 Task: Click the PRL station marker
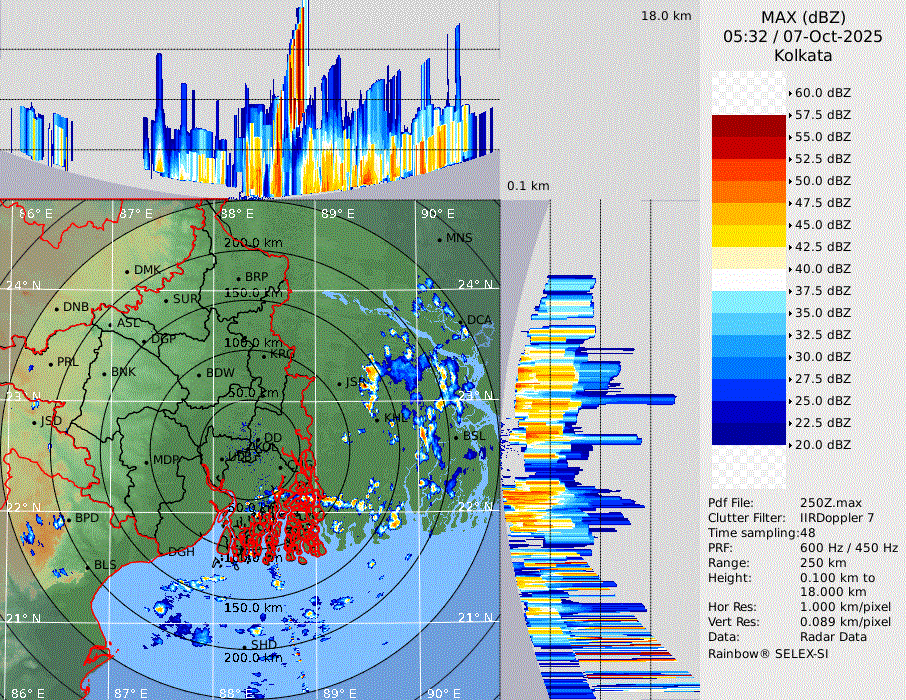51,363
